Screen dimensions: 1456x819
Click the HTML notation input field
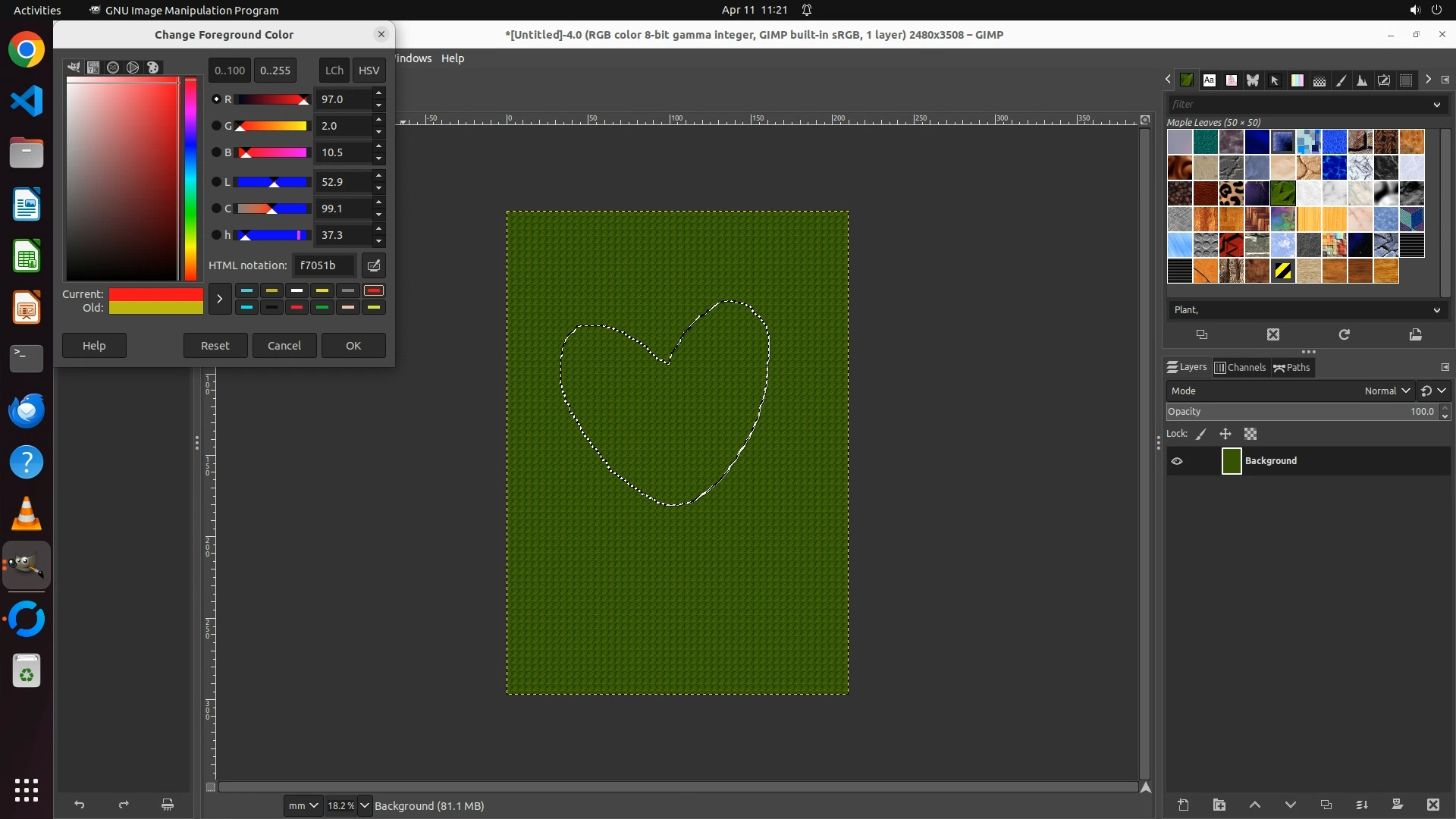point(324,265)
